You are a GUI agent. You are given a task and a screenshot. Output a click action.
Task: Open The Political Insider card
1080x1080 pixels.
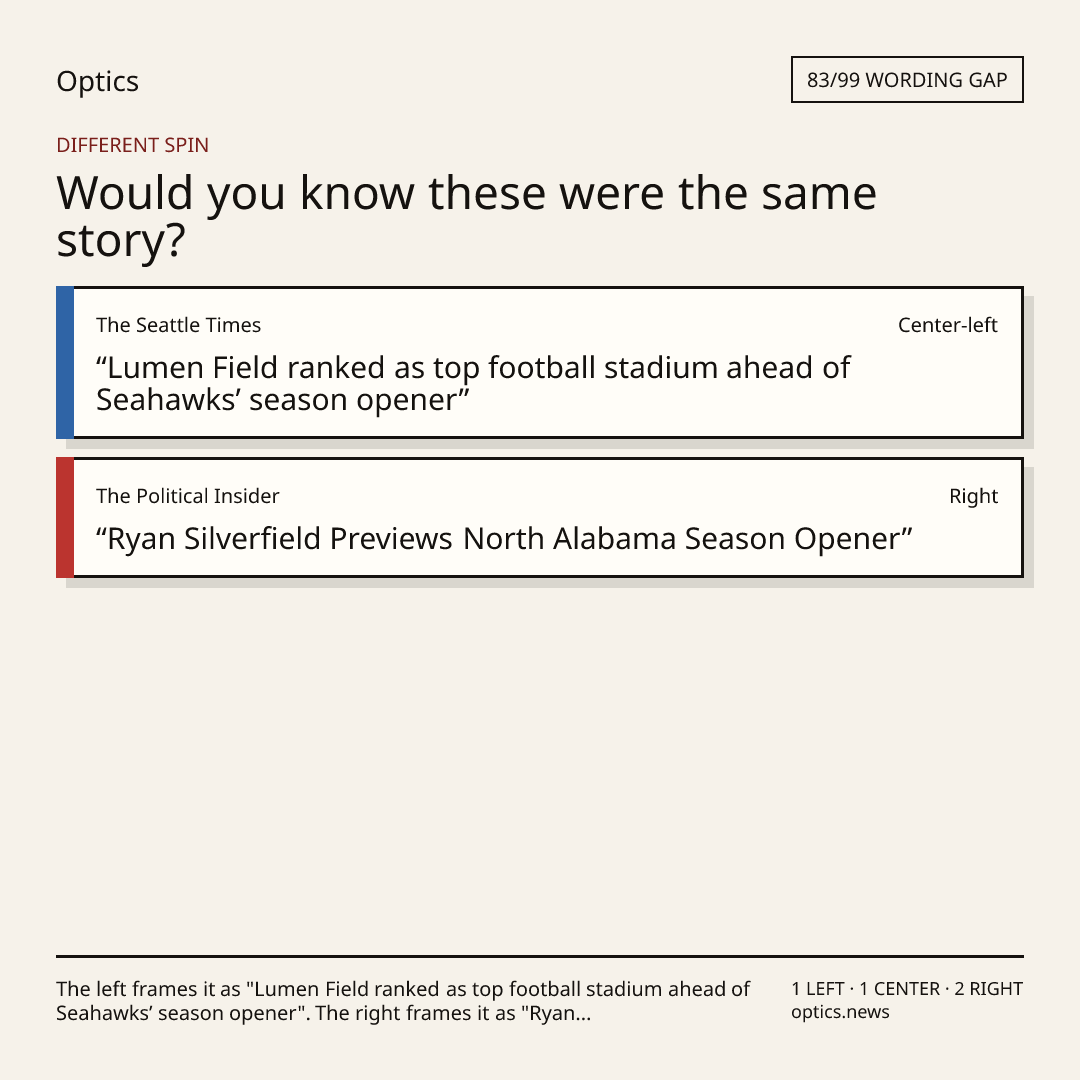click(540, 517)
